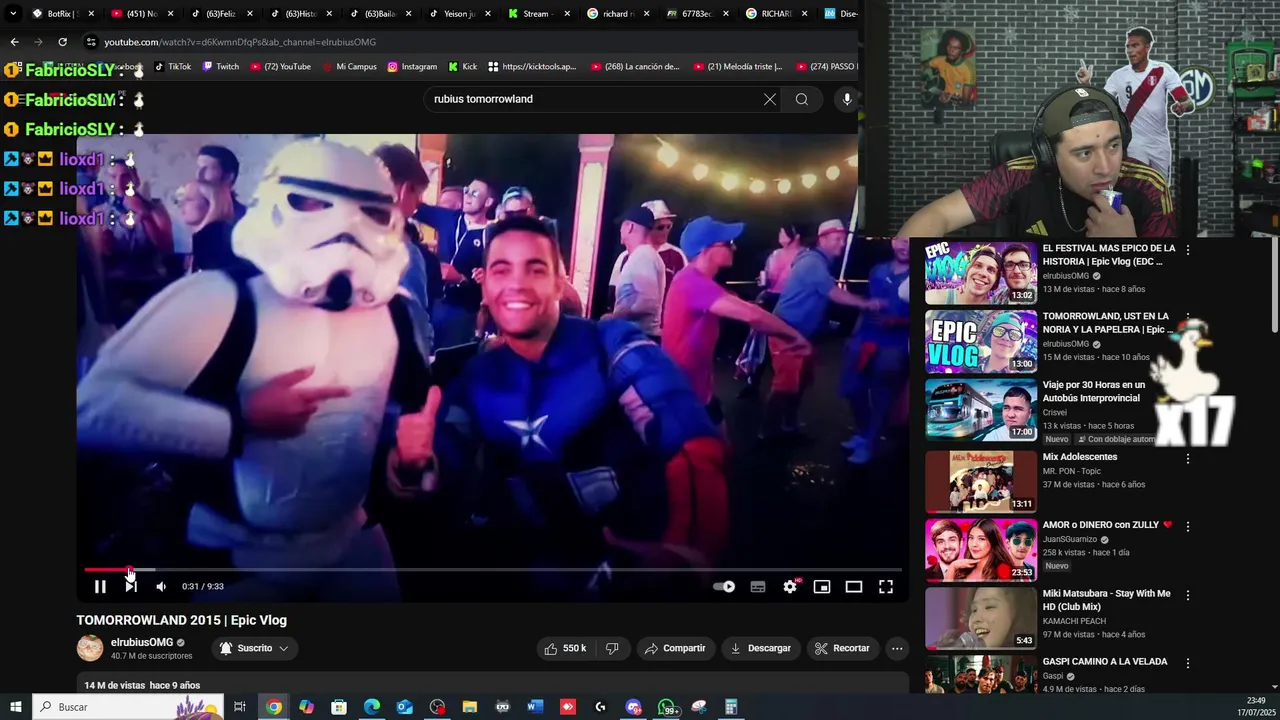Viewport: 1280px width, 720px height.
Task: Click the Recortar button
Action: click(x=842, y=648)
